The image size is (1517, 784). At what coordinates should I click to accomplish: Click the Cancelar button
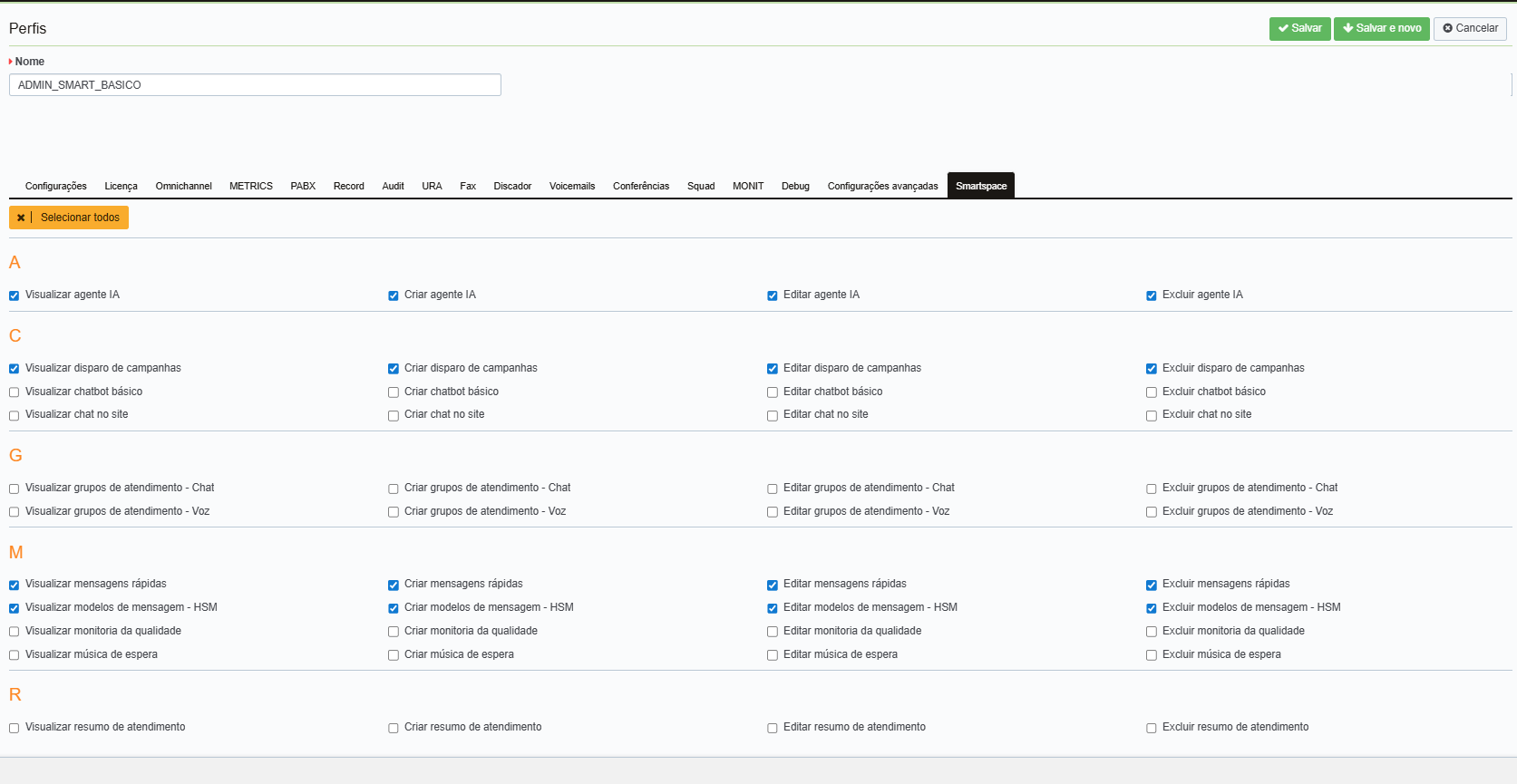(1469, 28)
